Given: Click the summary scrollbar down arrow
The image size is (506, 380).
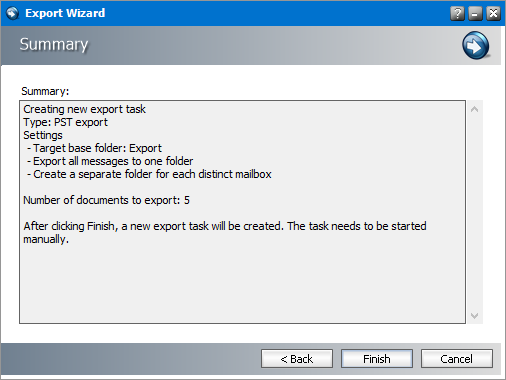Looking at the screenshot, I should tap(475, 315).
